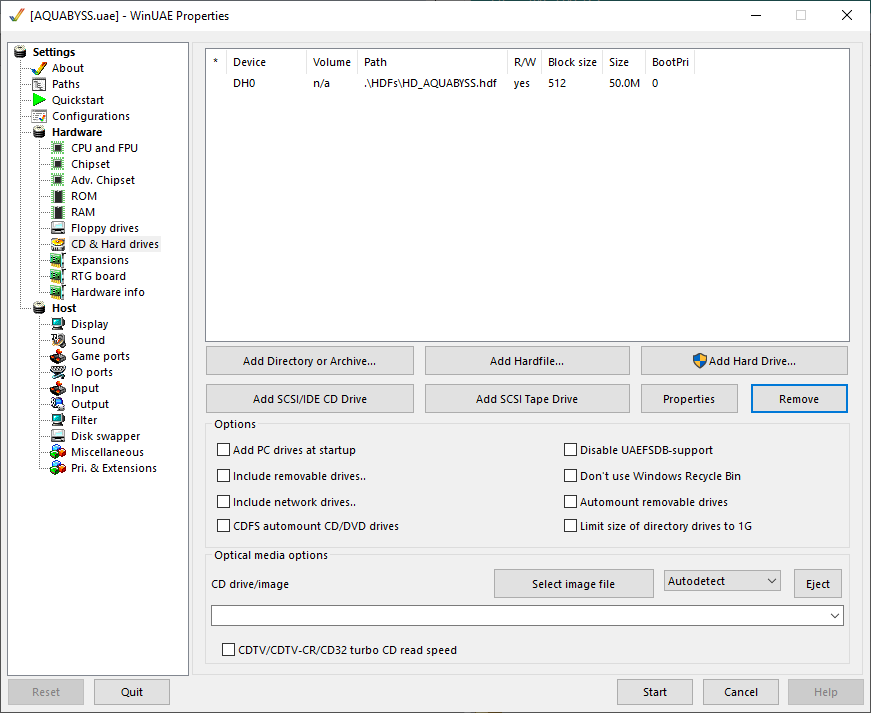
Task: Click the IO ports connector icon
Action: [x=58, y=372]
